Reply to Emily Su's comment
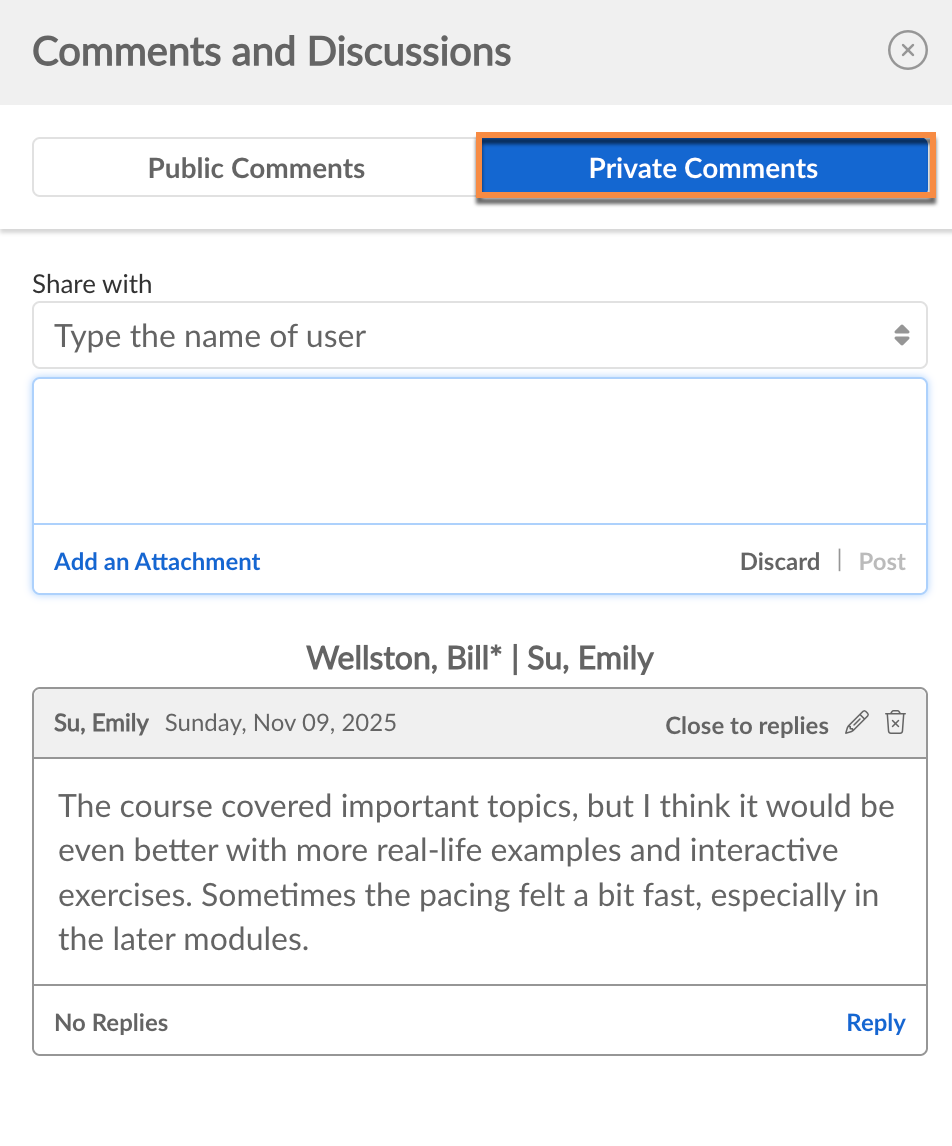The width and height of the screenshot is (952, 1146). click(x=876, y=1023)
